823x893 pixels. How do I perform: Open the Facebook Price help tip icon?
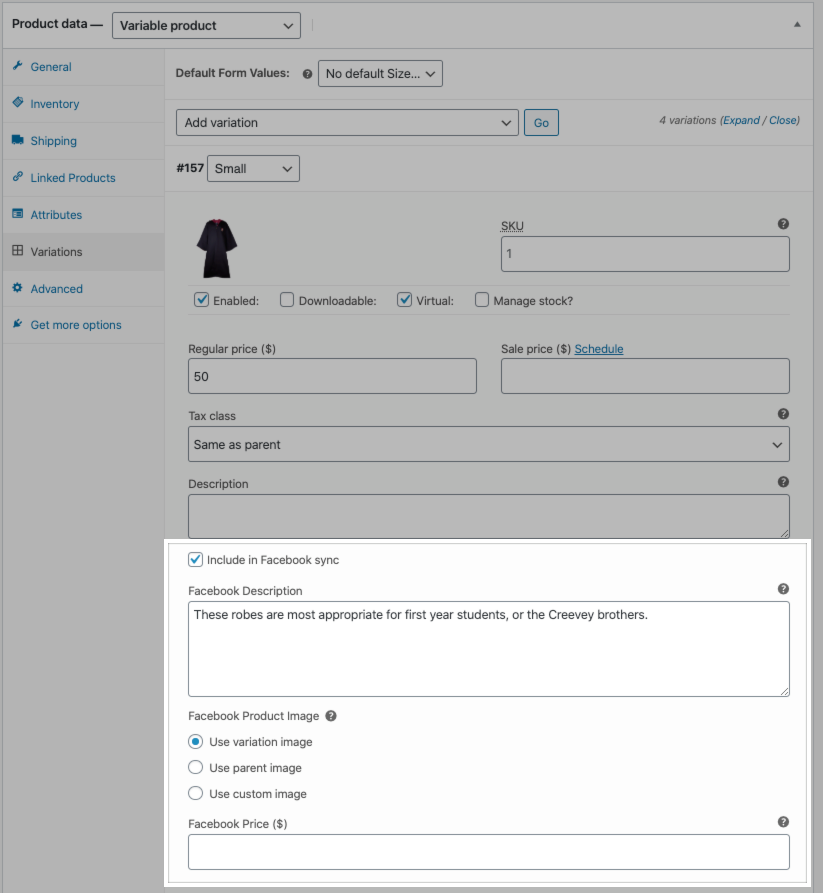point(783,822)
